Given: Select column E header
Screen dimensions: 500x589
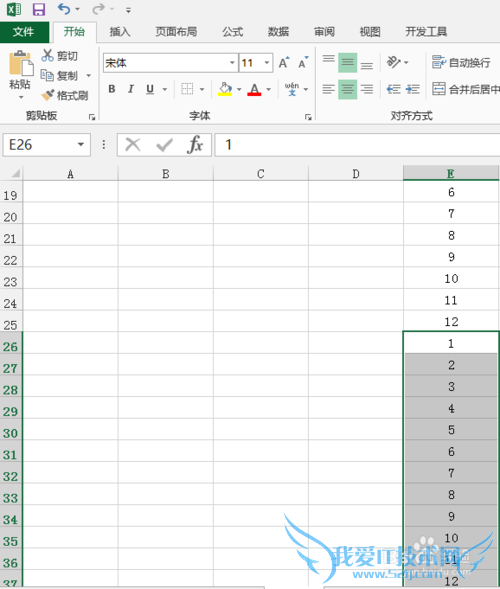Looking at the screenshot, I should [x=451, y=173].
